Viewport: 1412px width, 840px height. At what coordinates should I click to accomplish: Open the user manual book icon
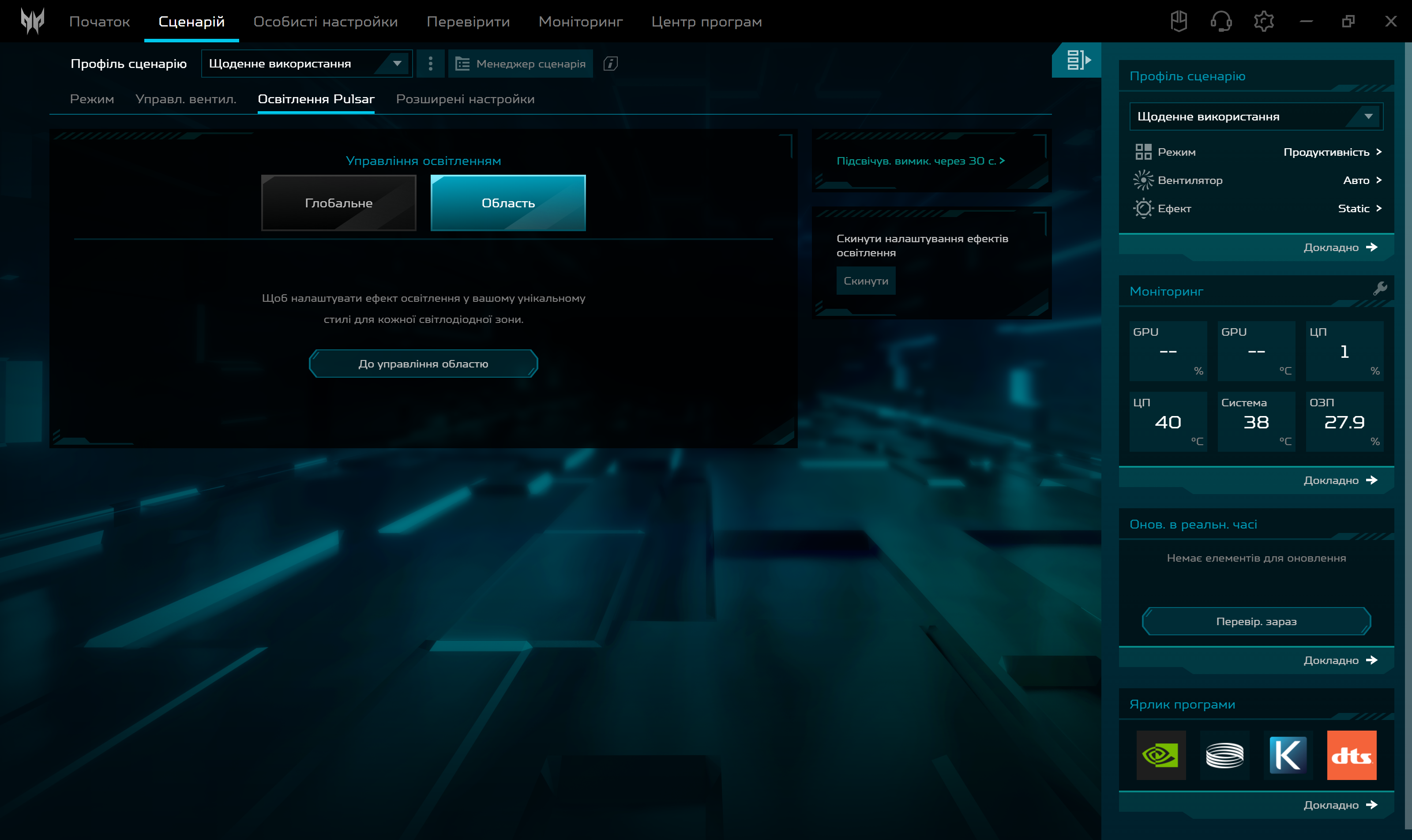(x=1179, y=22)
